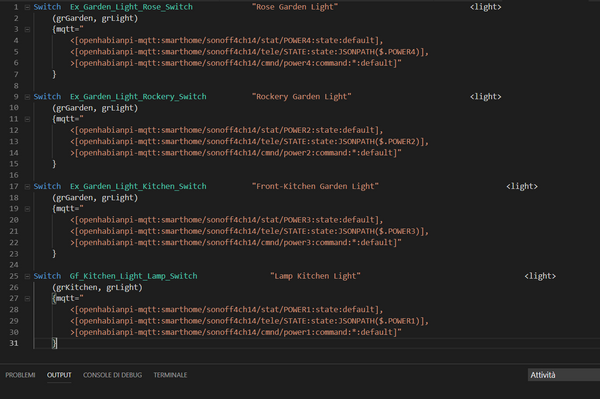The width and height of the screenshot is (600, 399).
Task: Collapse the mqtt fold at line 11
Action: coord(27,119)
